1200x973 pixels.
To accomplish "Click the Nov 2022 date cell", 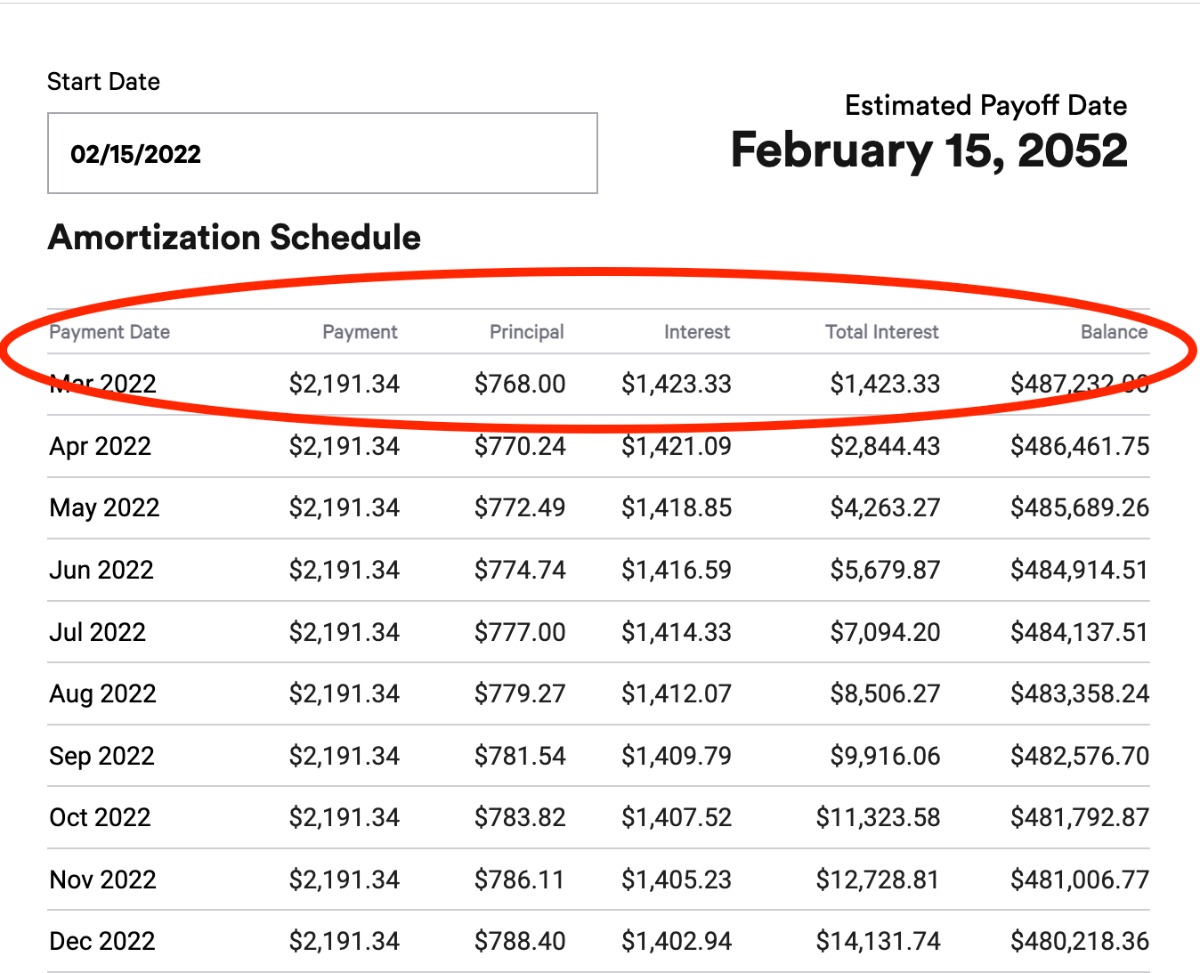I will pos(102,880).
